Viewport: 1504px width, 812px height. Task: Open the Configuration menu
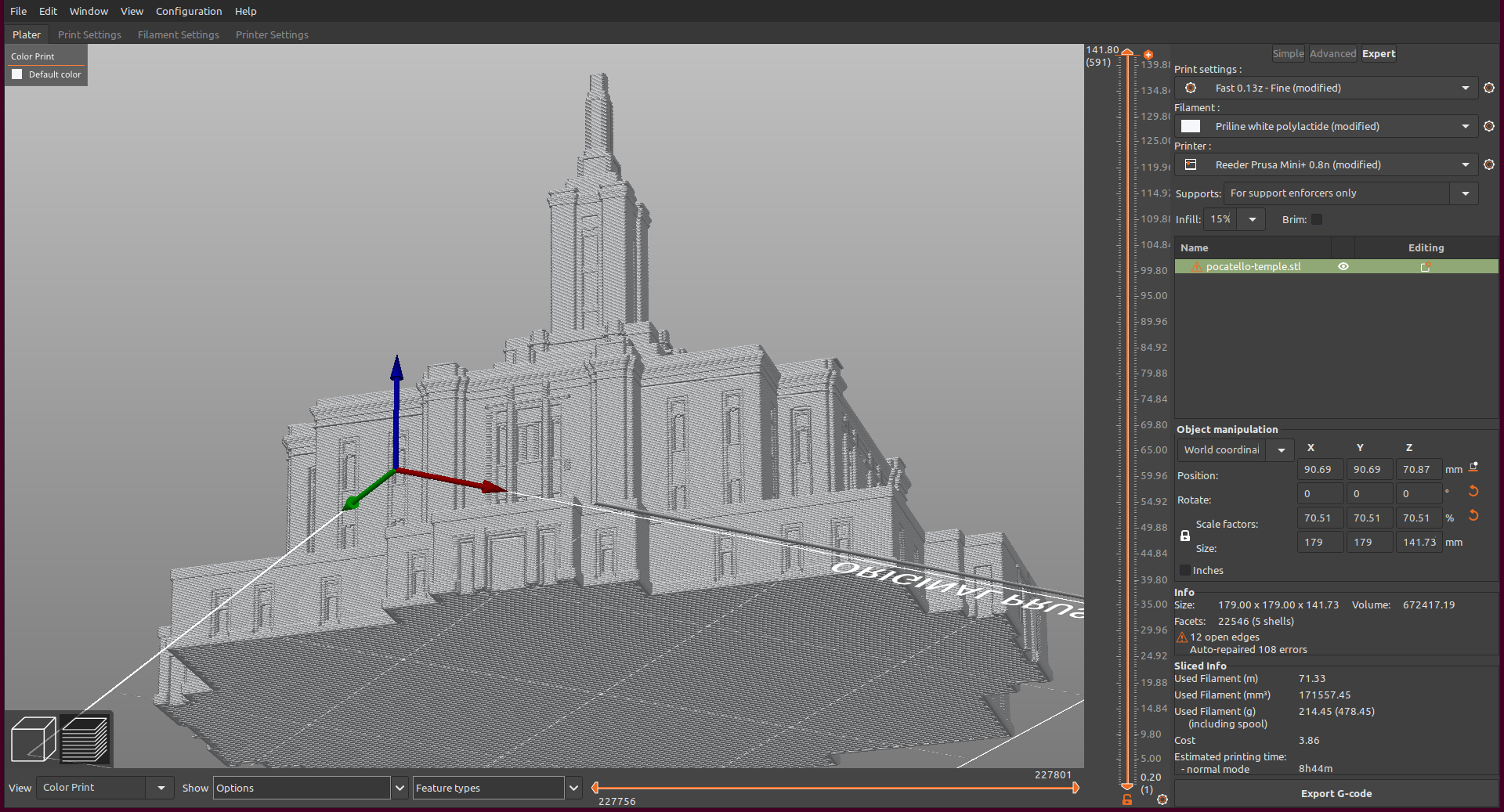pos(189,11)
